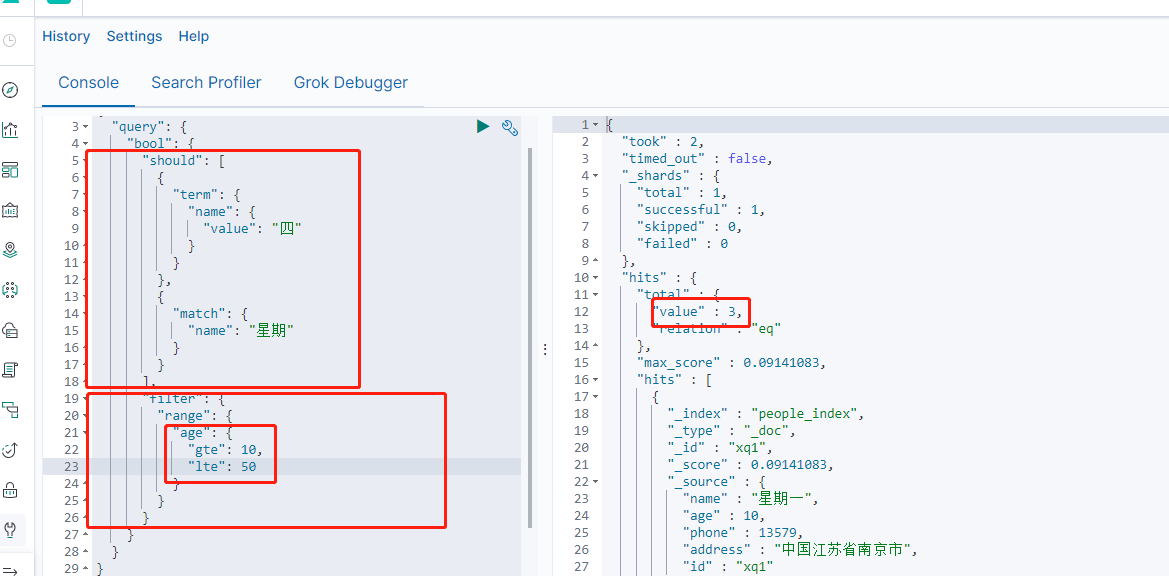This screenshot has width=1169, height=576.
Task: Click "phone" : 13579 in response
Action: coord(743,533)
